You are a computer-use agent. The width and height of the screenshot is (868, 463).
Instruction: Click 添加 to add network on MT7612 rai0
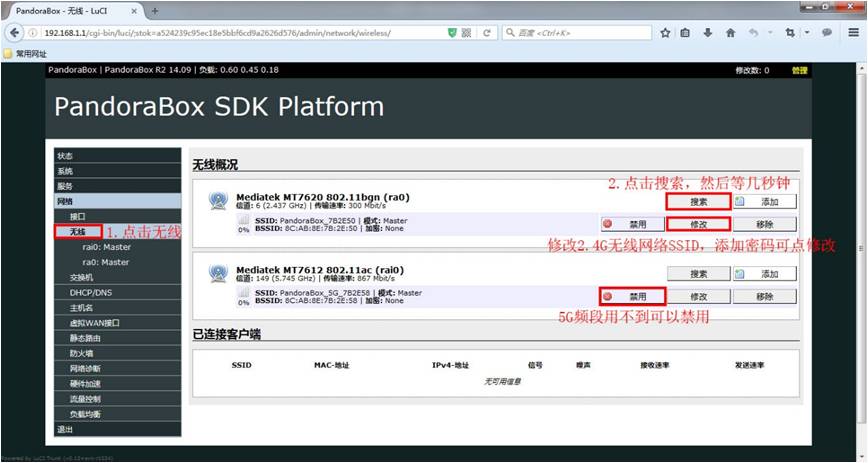point(765,274)
